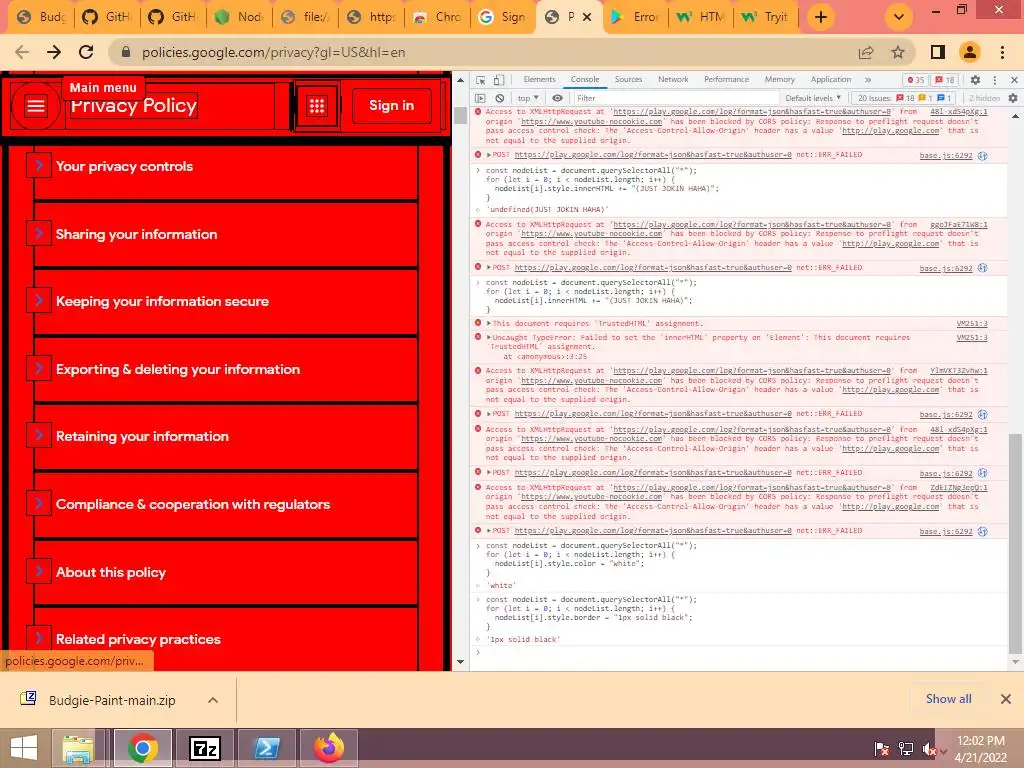Clear the console with the ban icon
The image size is (1024, 768).
[500, 98]
